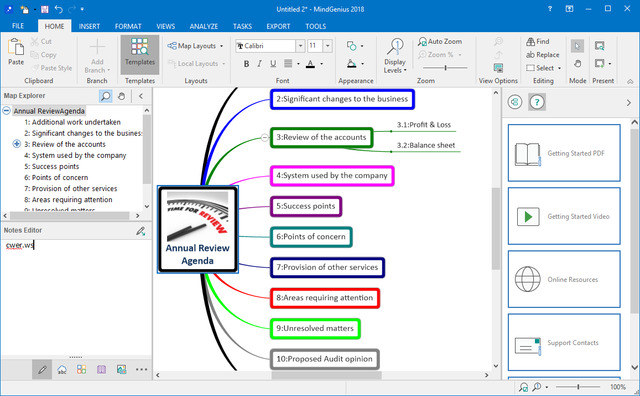Click the Find binoculars icon

[x=531, y=41]
